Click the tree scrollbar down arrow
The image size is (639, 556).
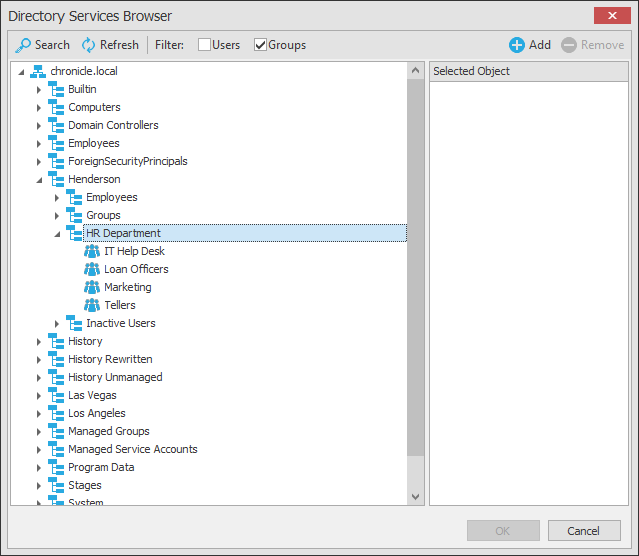tap(415, 496)
